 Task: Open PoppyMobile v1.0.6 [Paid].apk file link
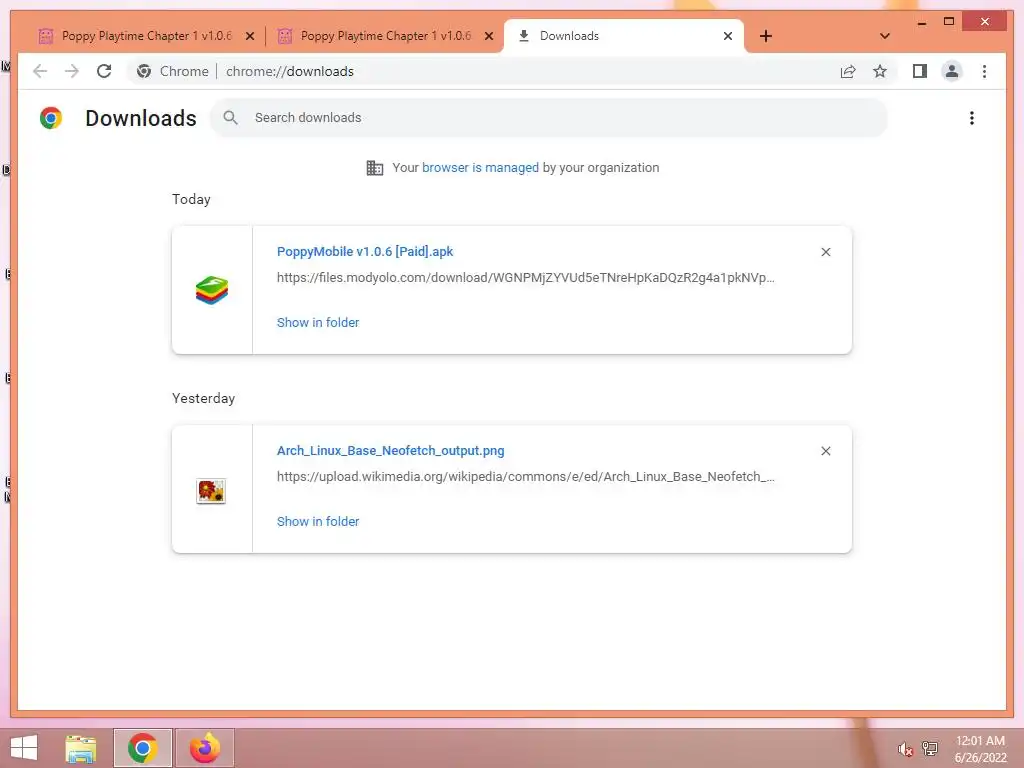(x=365, y=251)
